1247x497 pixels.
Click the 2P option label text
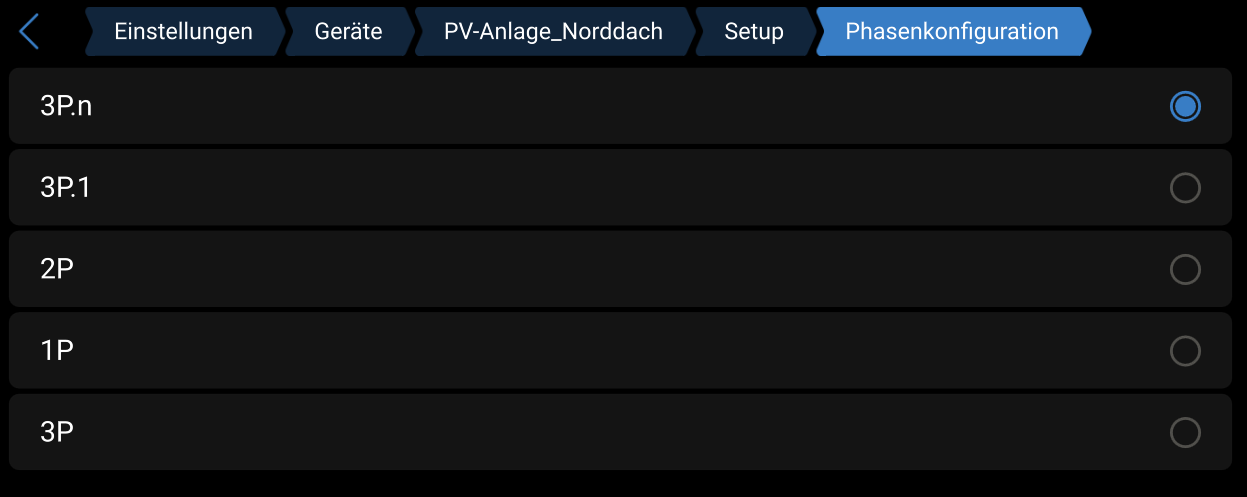[x=57, y=270]
